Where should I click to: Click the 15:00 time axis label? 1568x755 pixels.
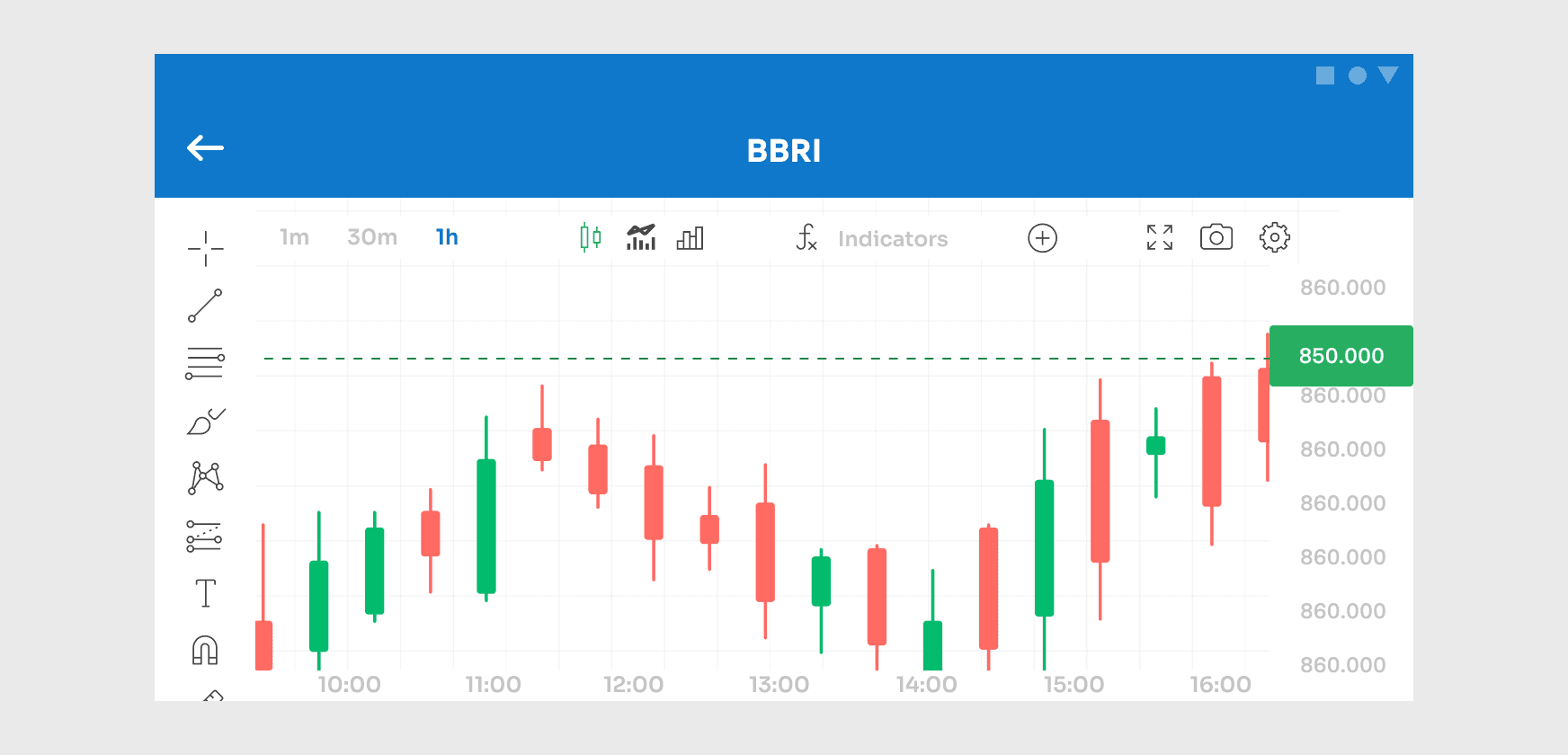(1074, 685)
